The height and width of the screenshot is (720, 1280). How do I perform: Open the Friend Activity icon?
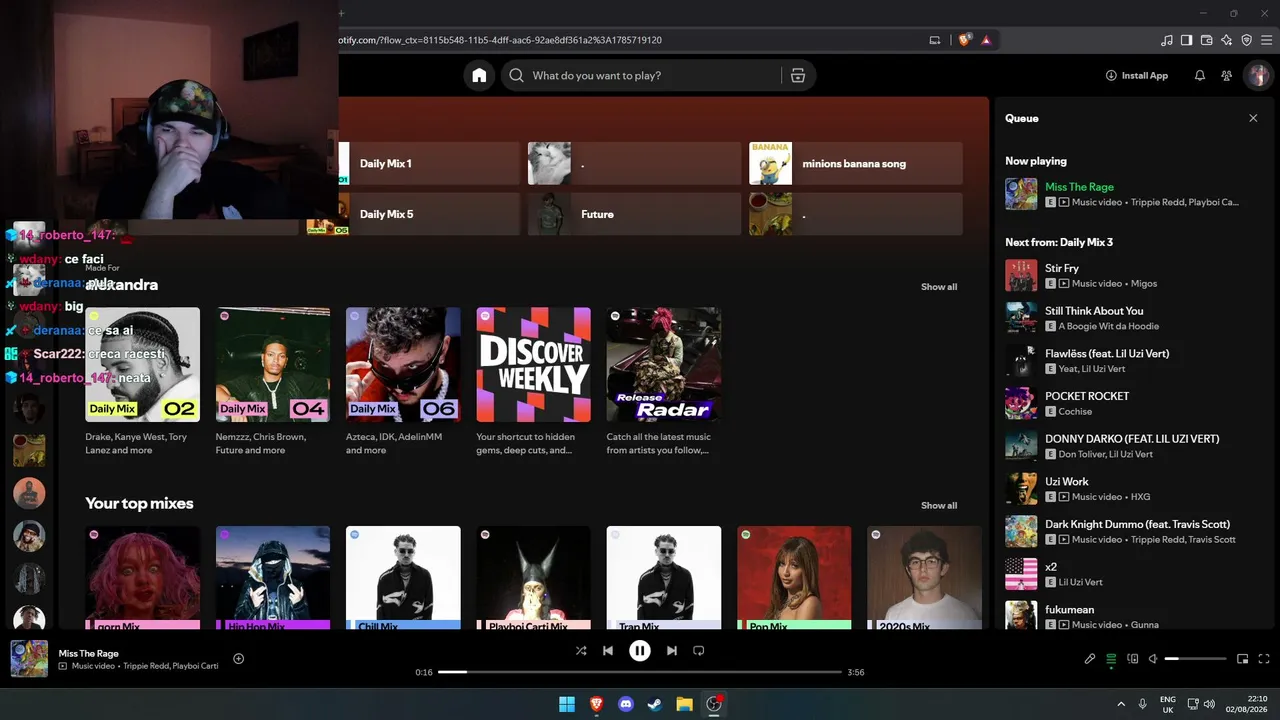pyautogui.click(x=1227, y=75)
